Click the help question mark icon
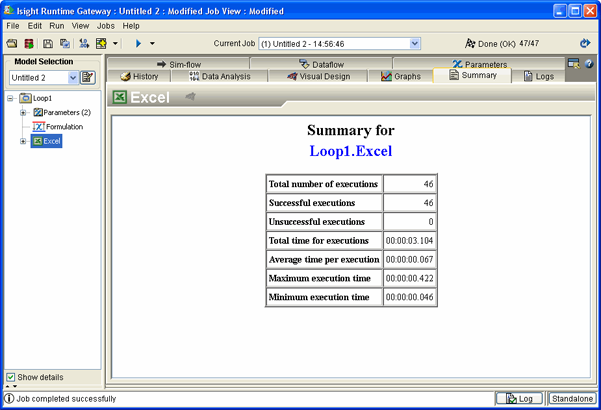This screenshot has height=410, width=601. pos(589,64)
